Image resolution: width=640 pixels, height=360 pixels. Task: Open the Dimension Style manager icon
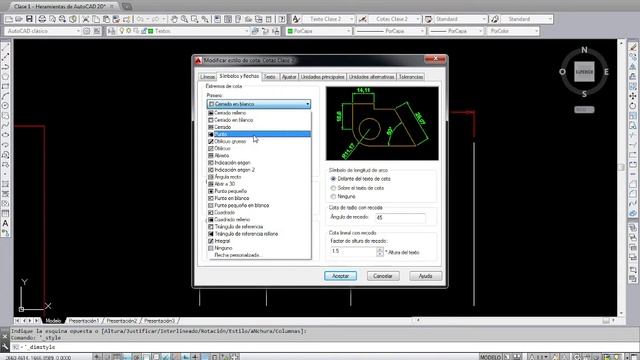coord(362,19)
